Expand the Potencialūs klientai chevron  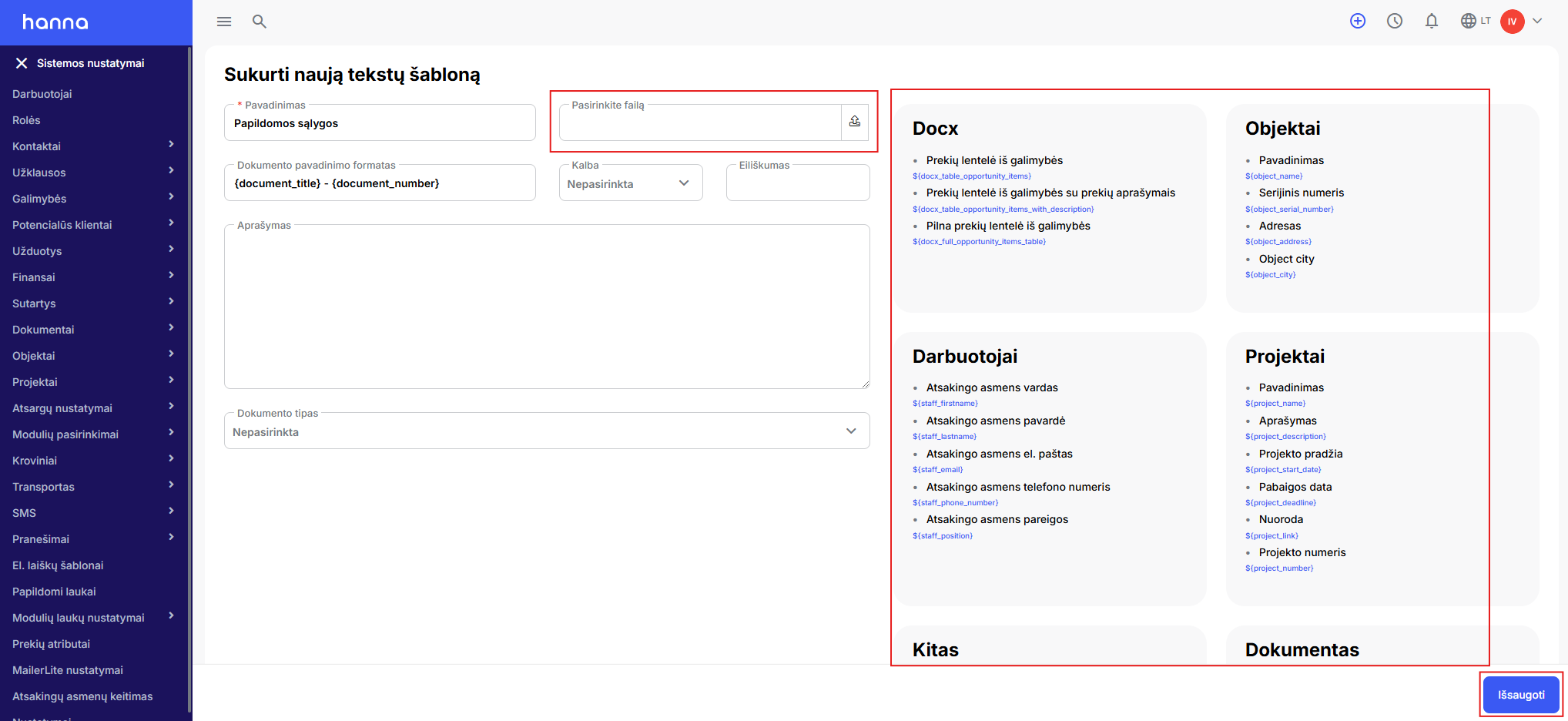coord(171,223)
